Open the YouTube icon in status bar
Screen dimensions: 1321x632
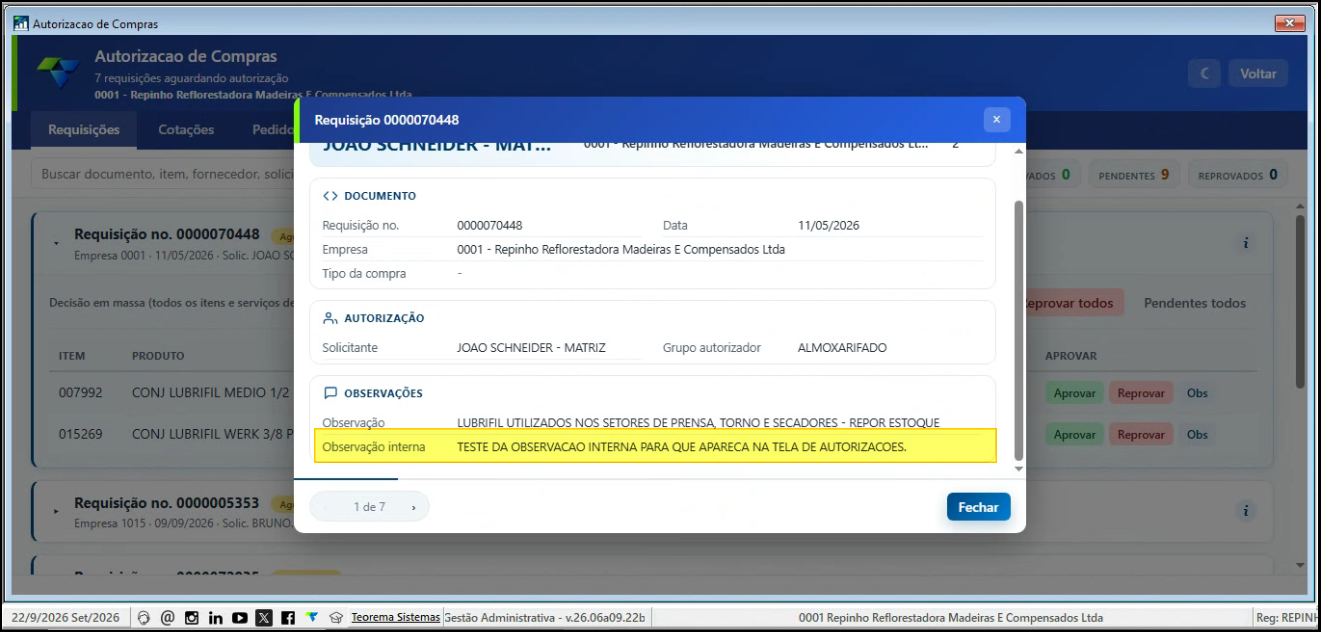[239, 618]
